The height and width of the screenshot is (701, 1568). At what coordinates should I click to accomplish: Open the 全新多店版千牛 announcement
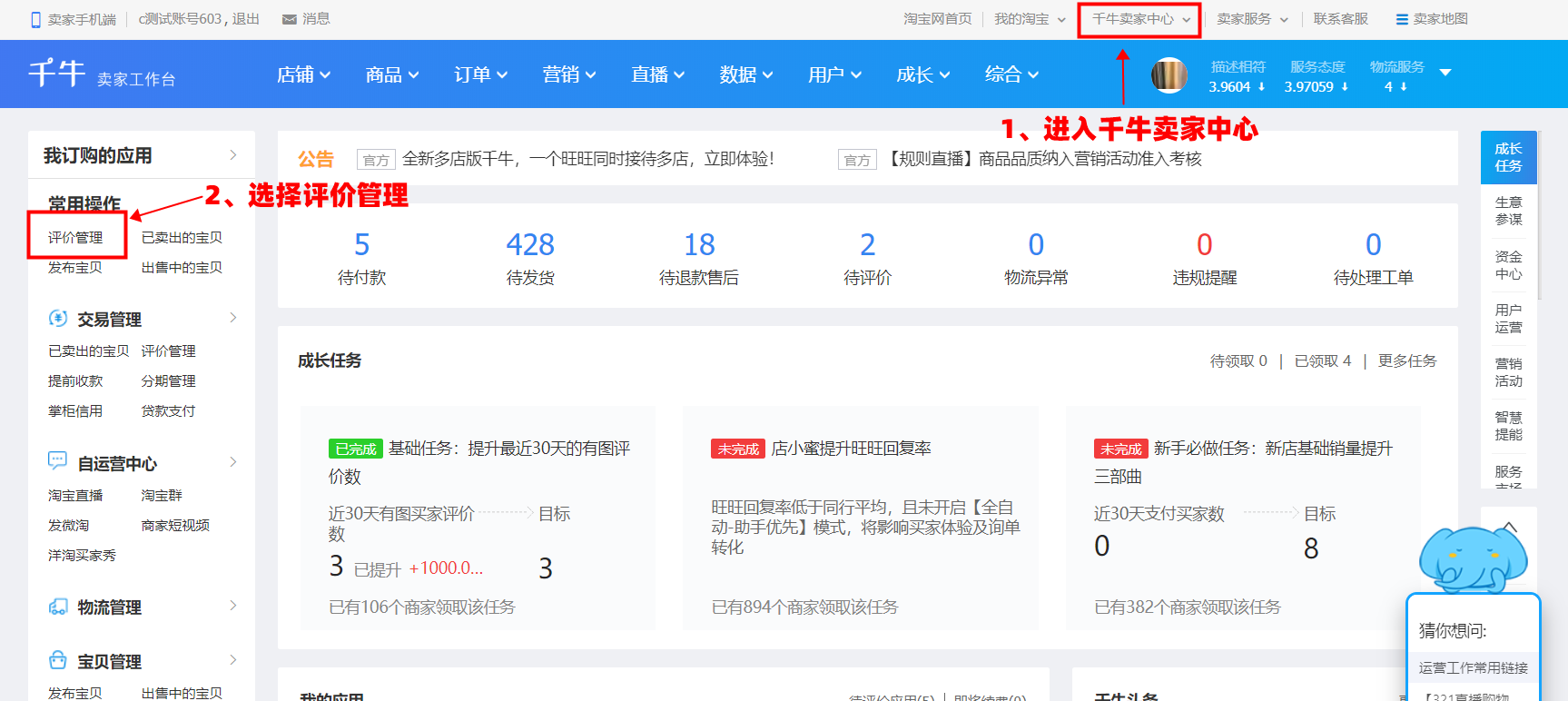tap(587, 159)
